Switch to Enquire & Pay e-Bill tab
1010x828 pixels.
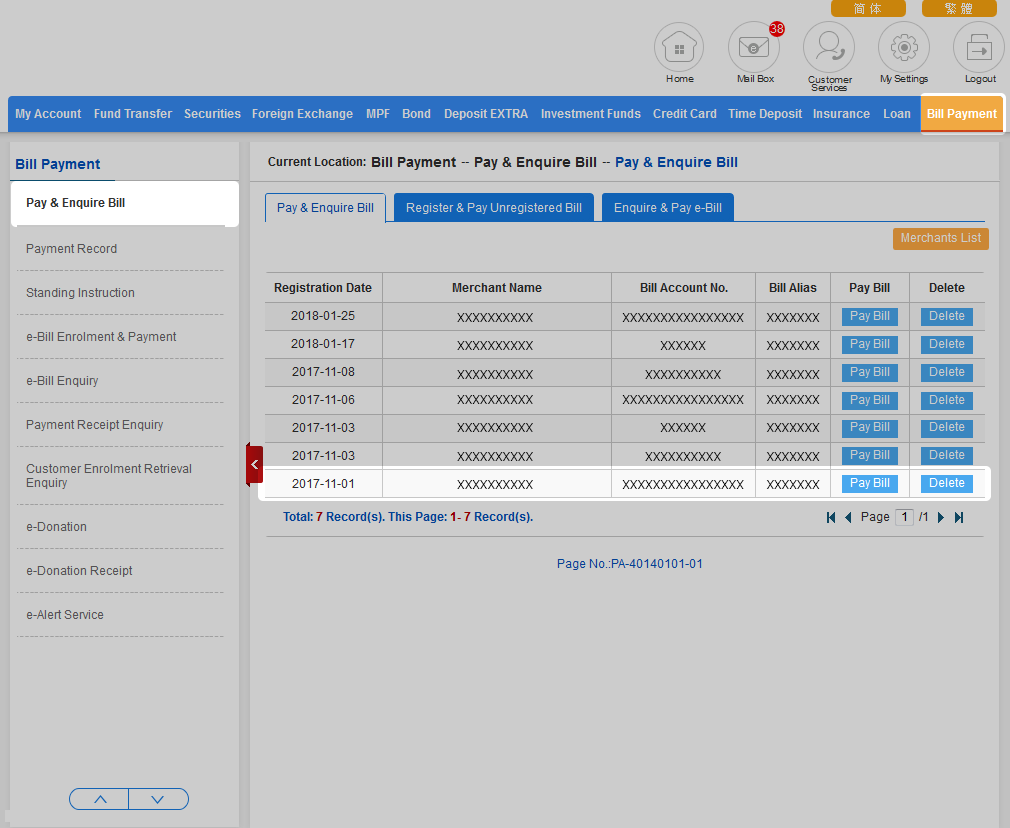point(667,208)
